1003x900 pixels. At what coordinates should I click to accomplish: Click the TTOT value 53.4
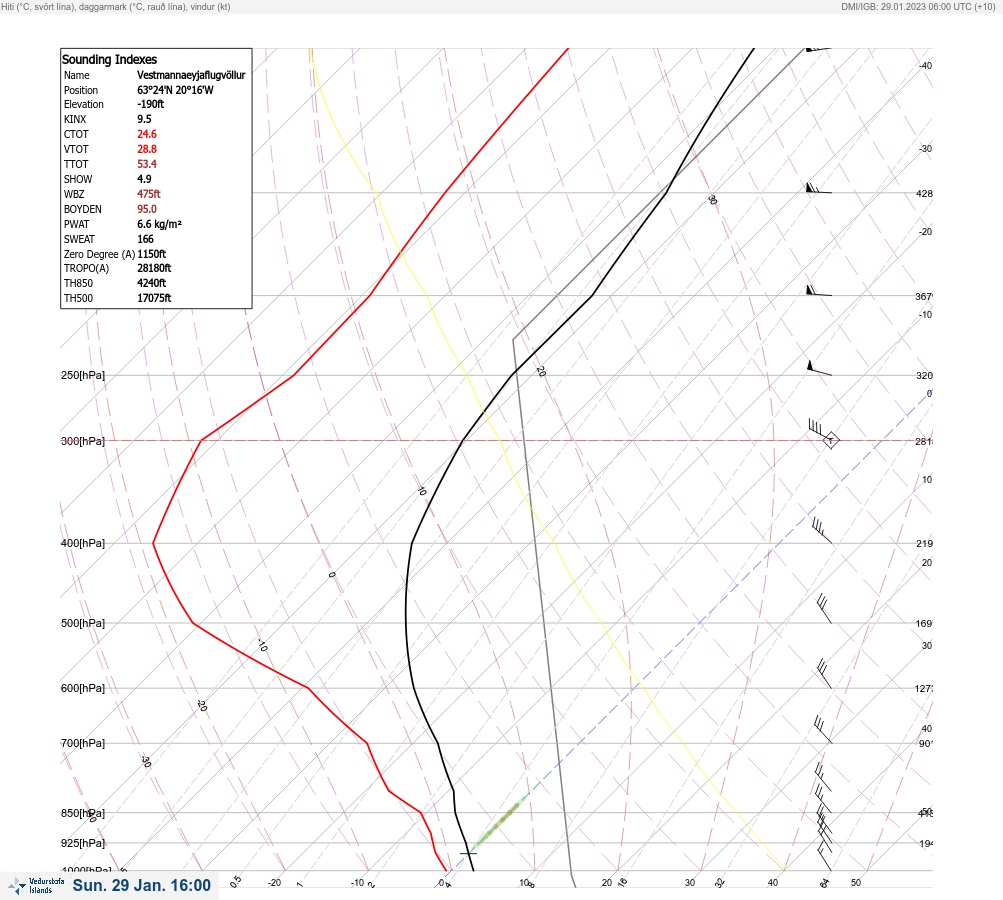click(x=146, y=164)
